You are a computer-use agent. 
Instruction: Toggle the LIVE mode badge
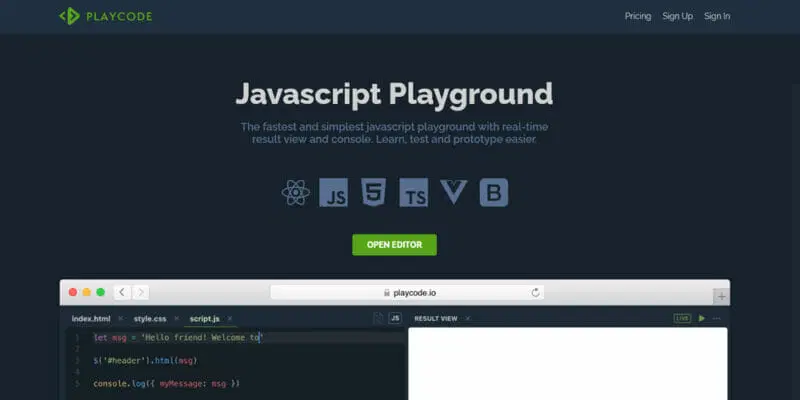(x=682, y=318)
